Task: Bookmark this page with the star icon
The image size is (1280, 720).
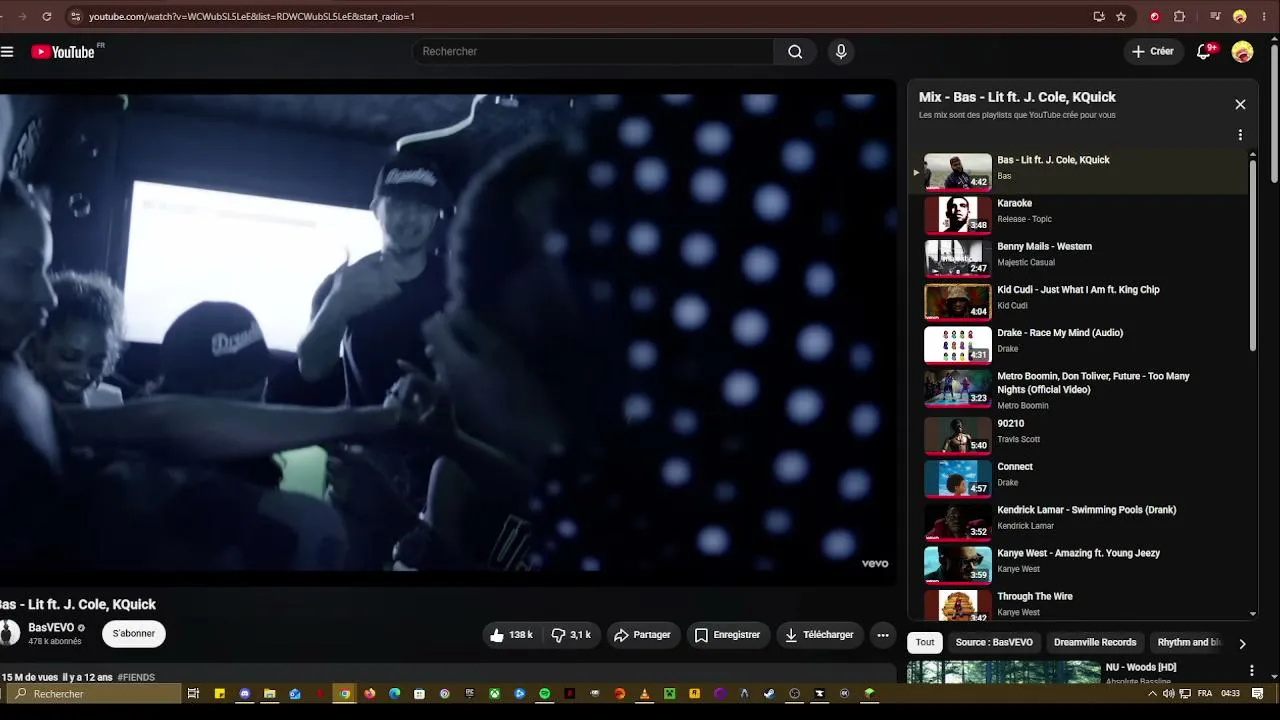Action: tap(1121, 16)
